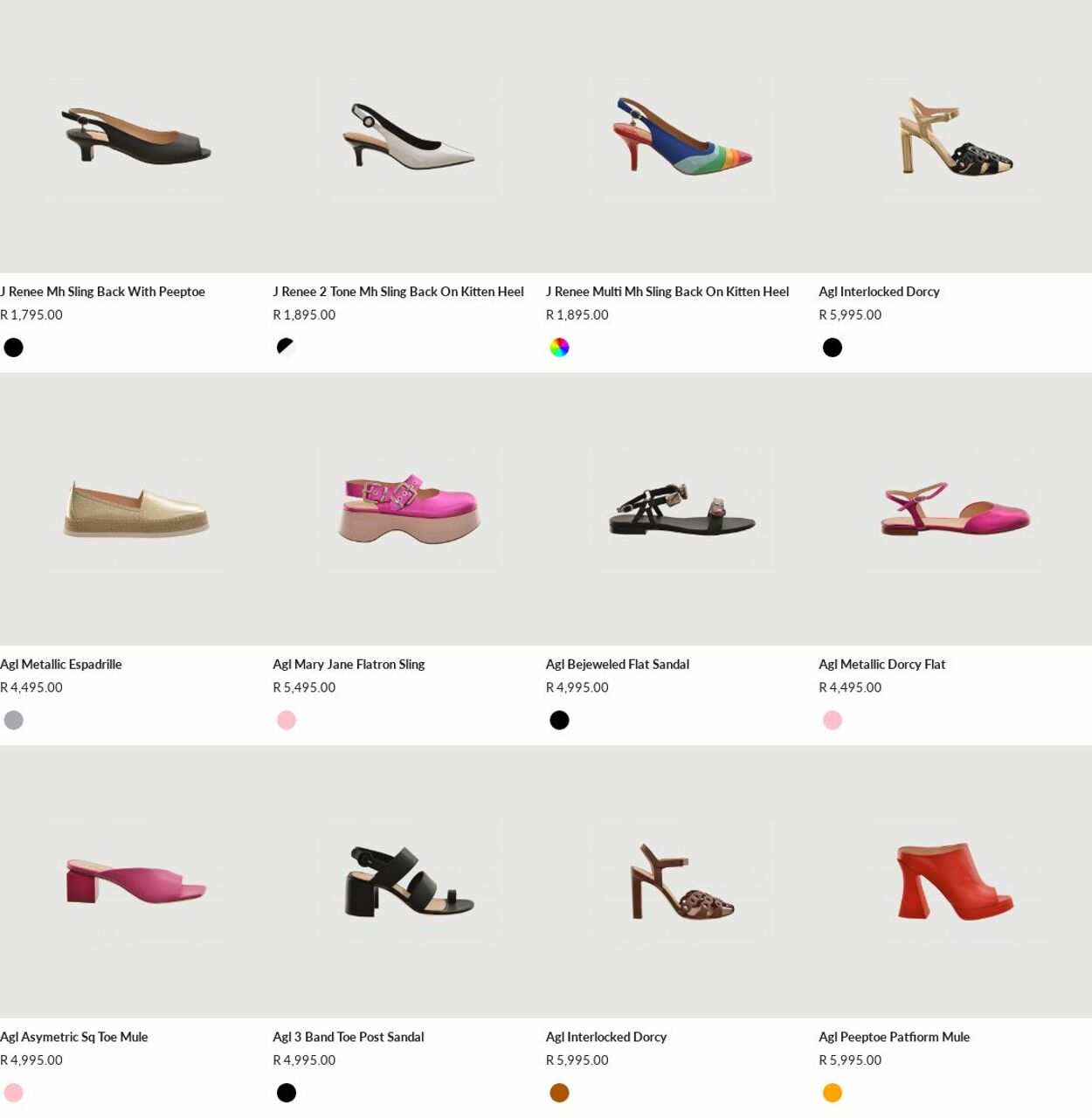Click R 1,895.00 price under J Renee 2 Tone
Viewport: 1092px width, 1118px height.
(304, 315)
